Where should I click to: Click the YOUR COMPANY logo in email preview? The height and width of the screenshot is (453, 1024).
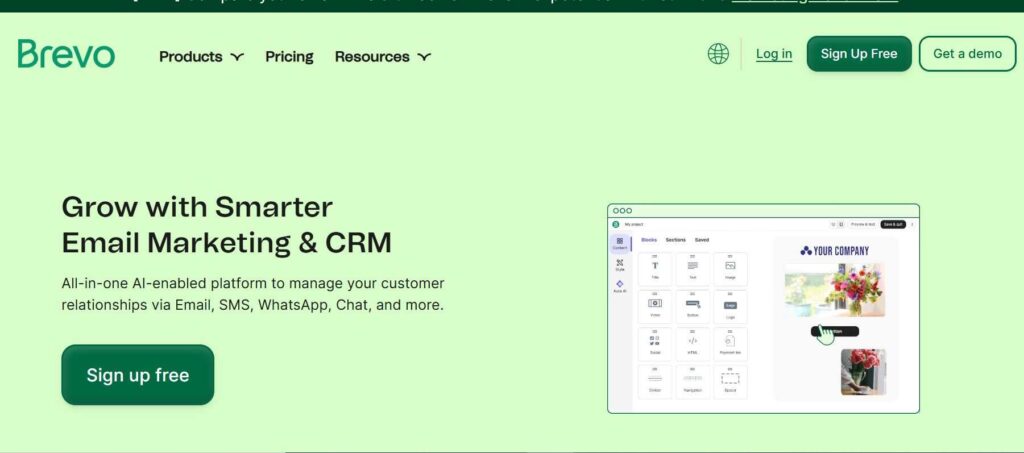tap(835, 251)
